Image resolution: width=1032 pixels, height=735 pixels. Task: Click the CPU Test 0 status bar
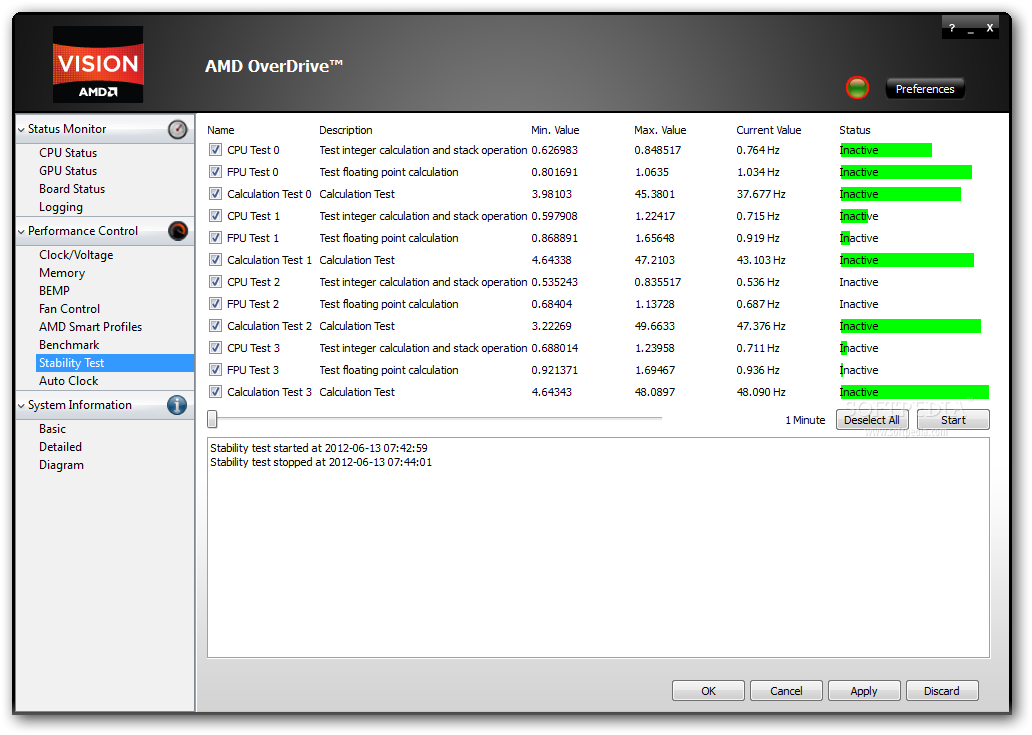pos(885,150)
